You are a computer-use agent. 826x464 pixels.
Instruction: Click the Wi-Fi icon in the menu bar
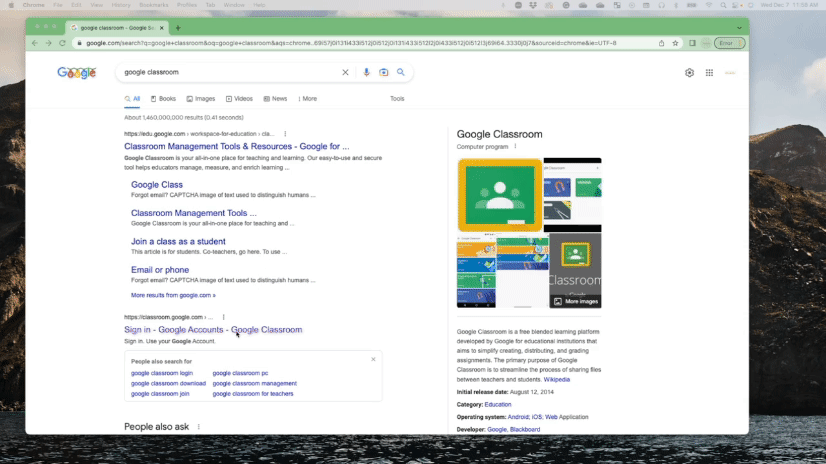click(709, 5)
